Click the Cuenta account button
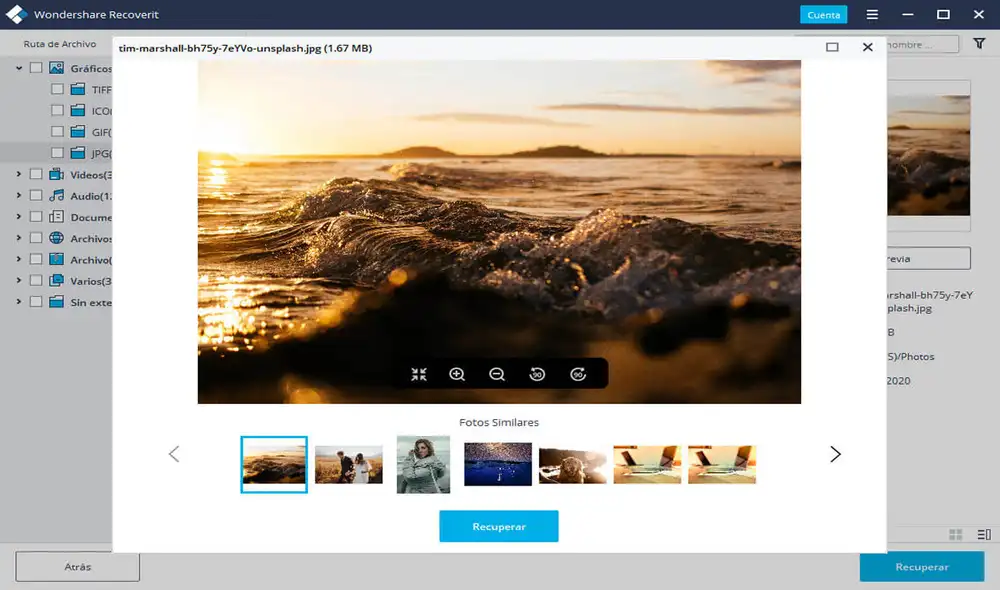The width and height of the screenshot is (1000, 590). coord(823,15)
